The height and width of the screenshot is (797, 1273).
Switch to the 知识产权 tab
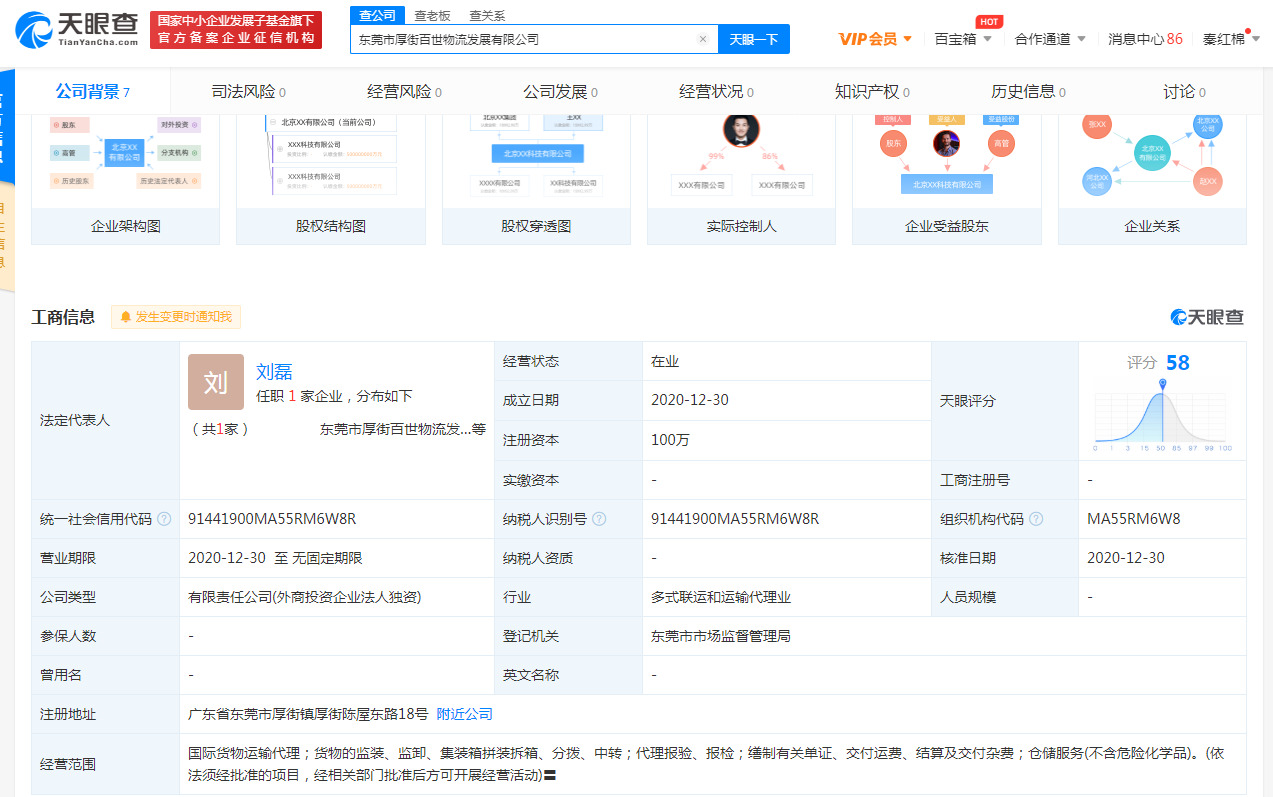point(873,92)
